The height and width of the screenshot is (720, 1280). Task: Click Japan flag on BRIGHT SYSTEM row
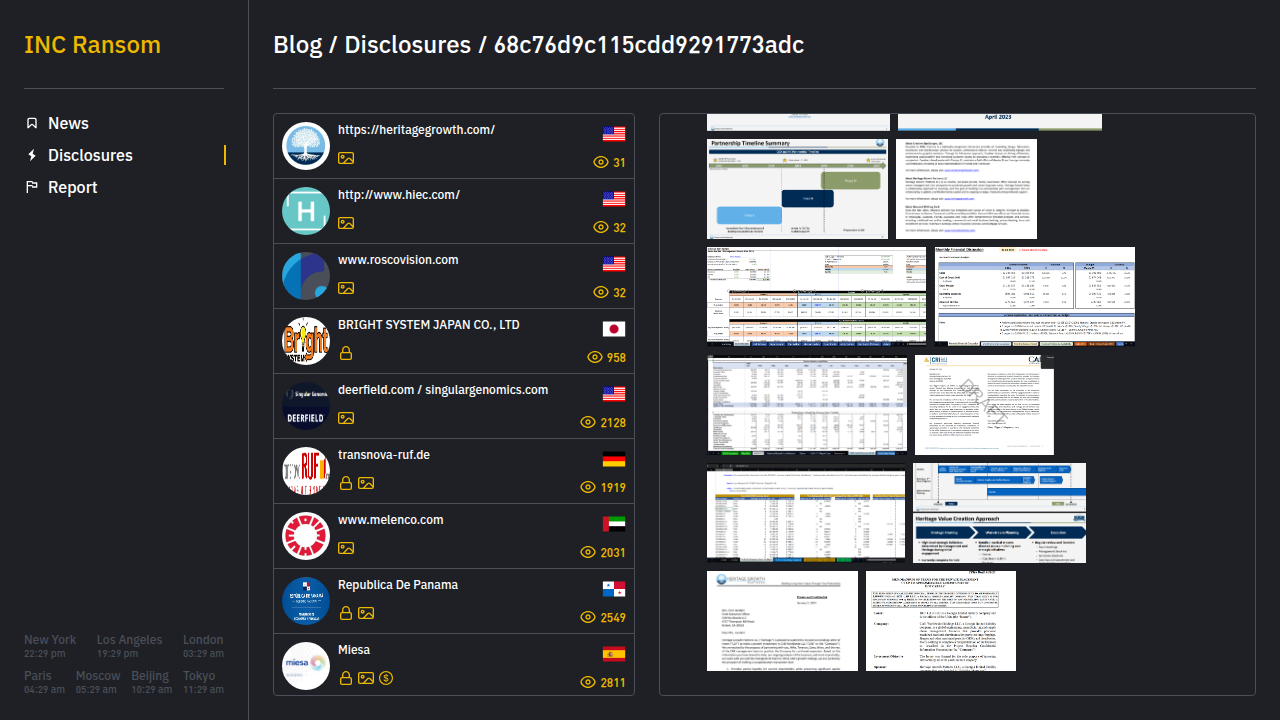(614, 329)
